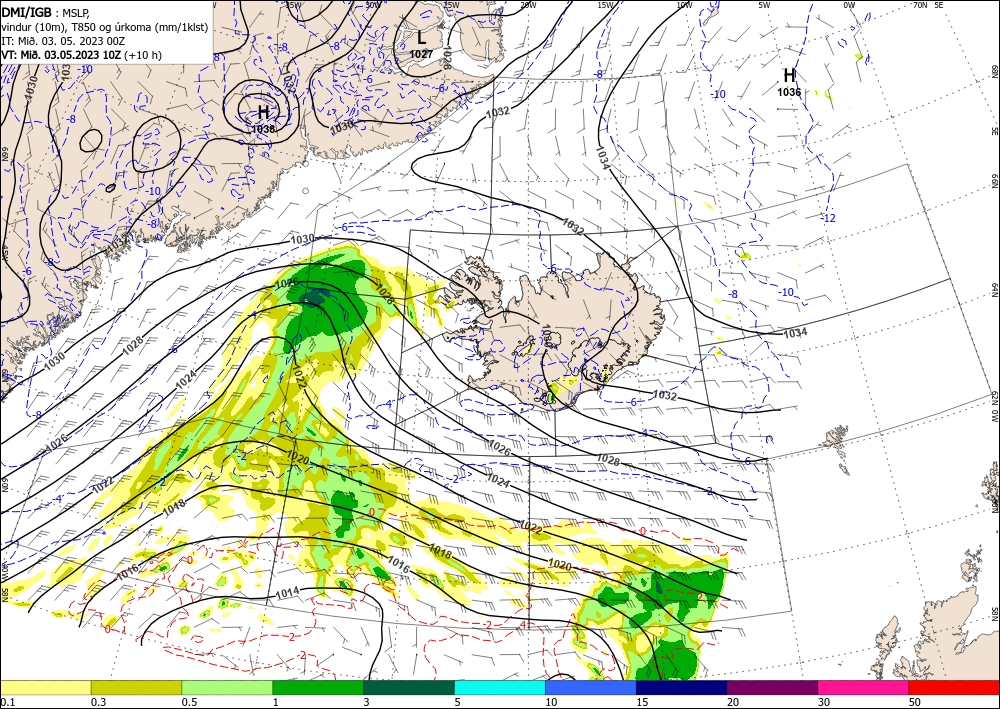
Task: Click the cyan 5 mm legend swatch
Action: (x=500, y=687)
